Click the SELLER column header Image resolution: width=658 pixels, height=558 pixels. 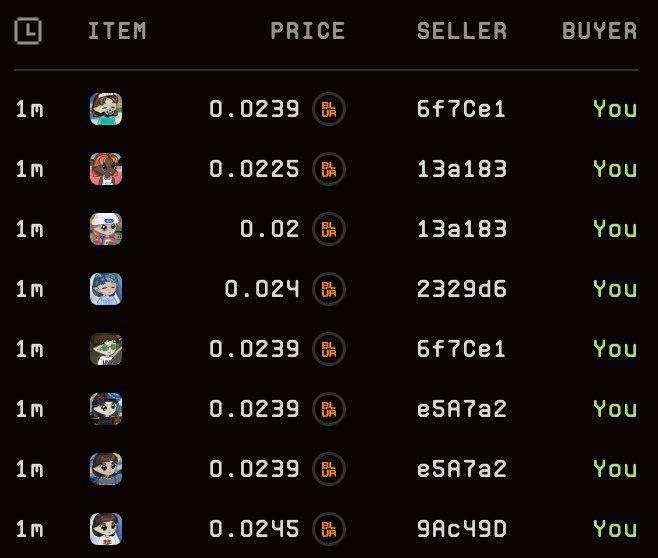point(461,32)
